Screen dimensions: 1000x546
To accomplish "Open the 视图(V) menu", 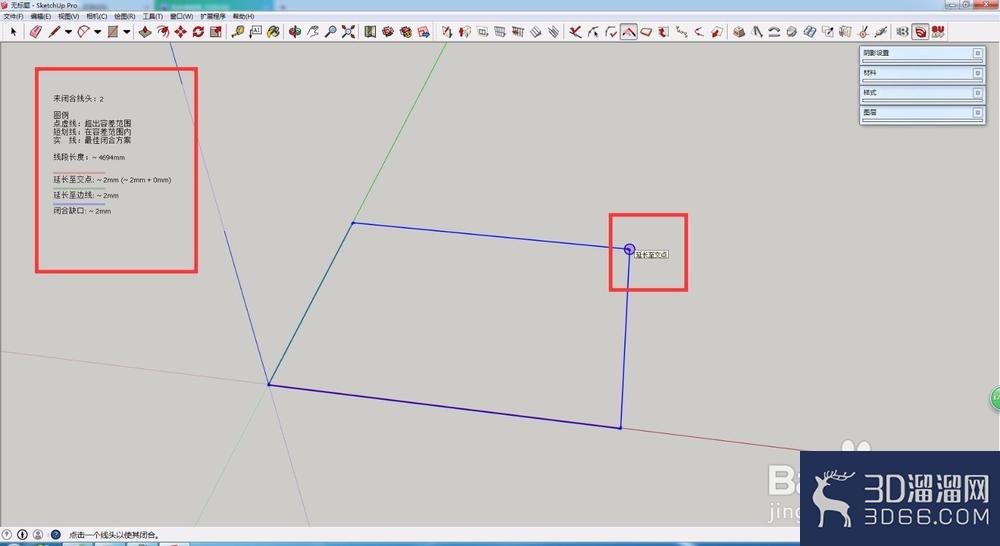I will [69, 17].
